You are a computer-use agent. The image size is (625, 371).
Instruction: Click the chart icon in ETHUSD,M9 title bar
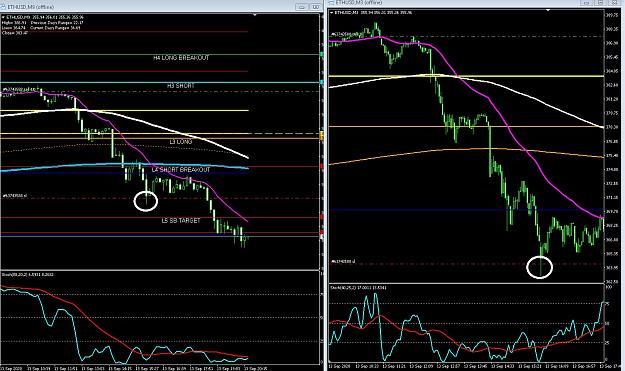click(x=4, y=7)
